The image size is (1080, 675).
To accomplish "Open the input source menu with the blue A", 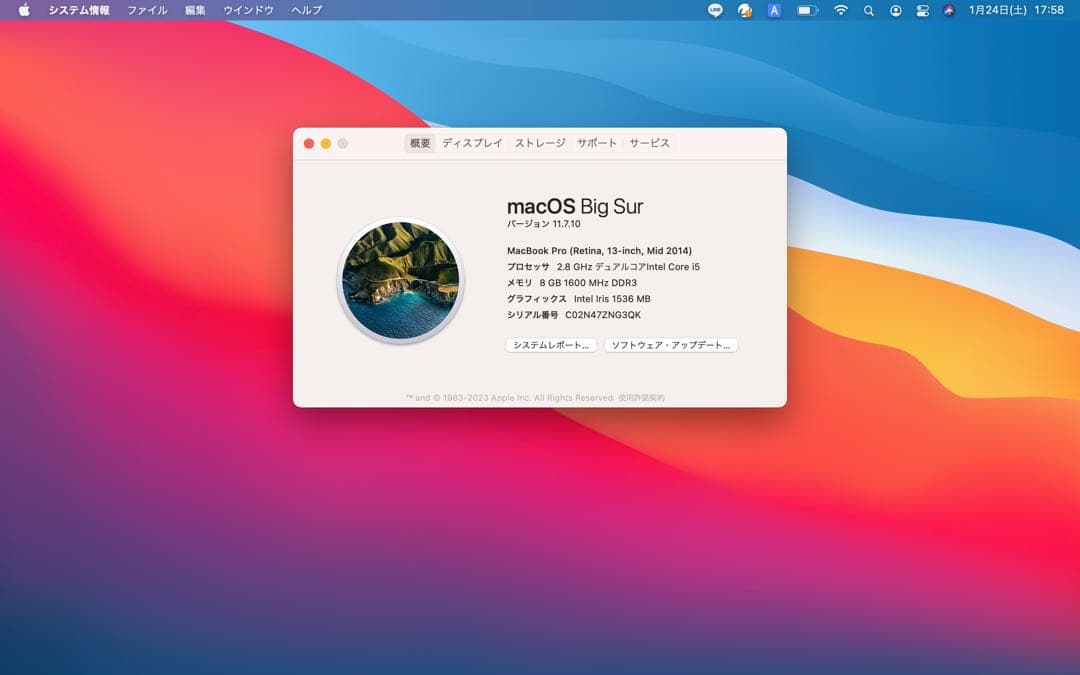I will pos(773,10).
